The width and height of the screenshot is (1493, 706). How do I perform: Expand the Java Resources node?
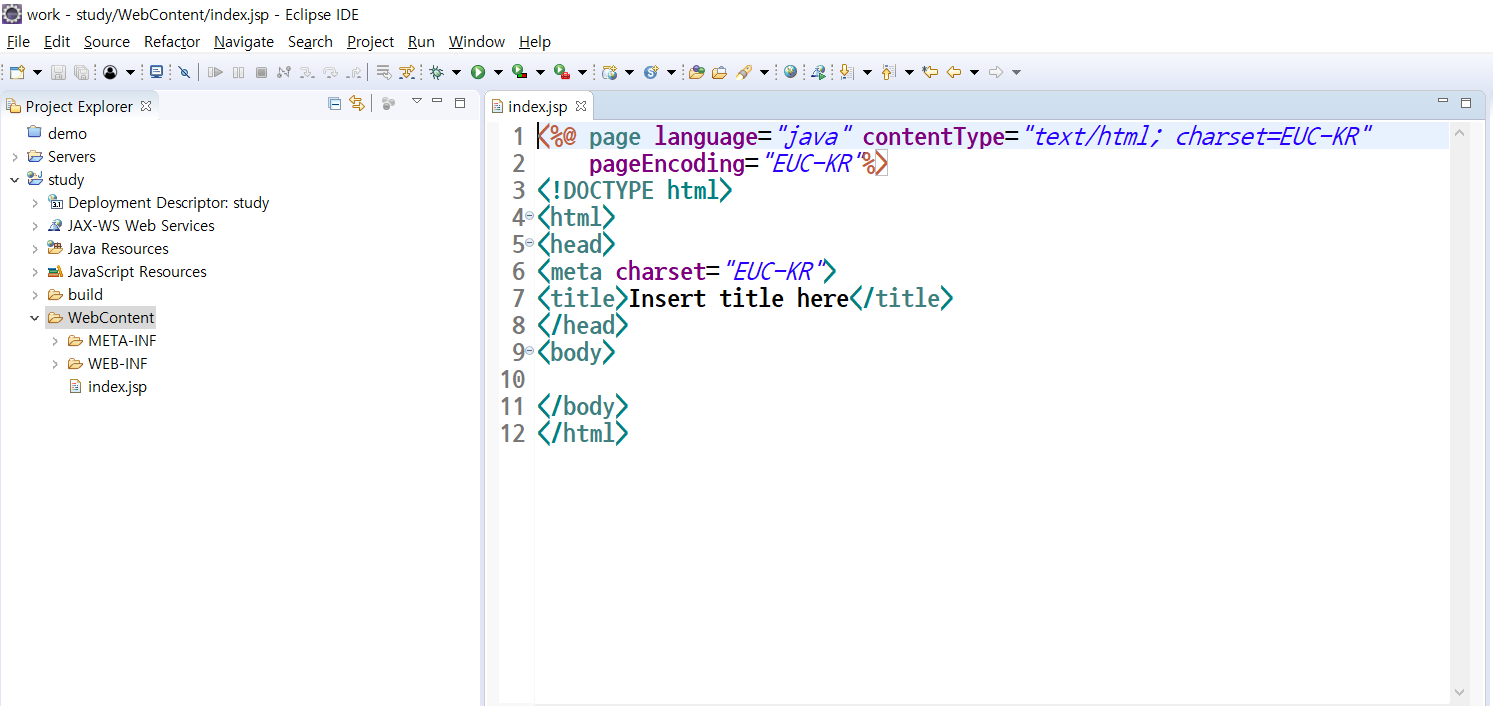(x=35, y=249)
